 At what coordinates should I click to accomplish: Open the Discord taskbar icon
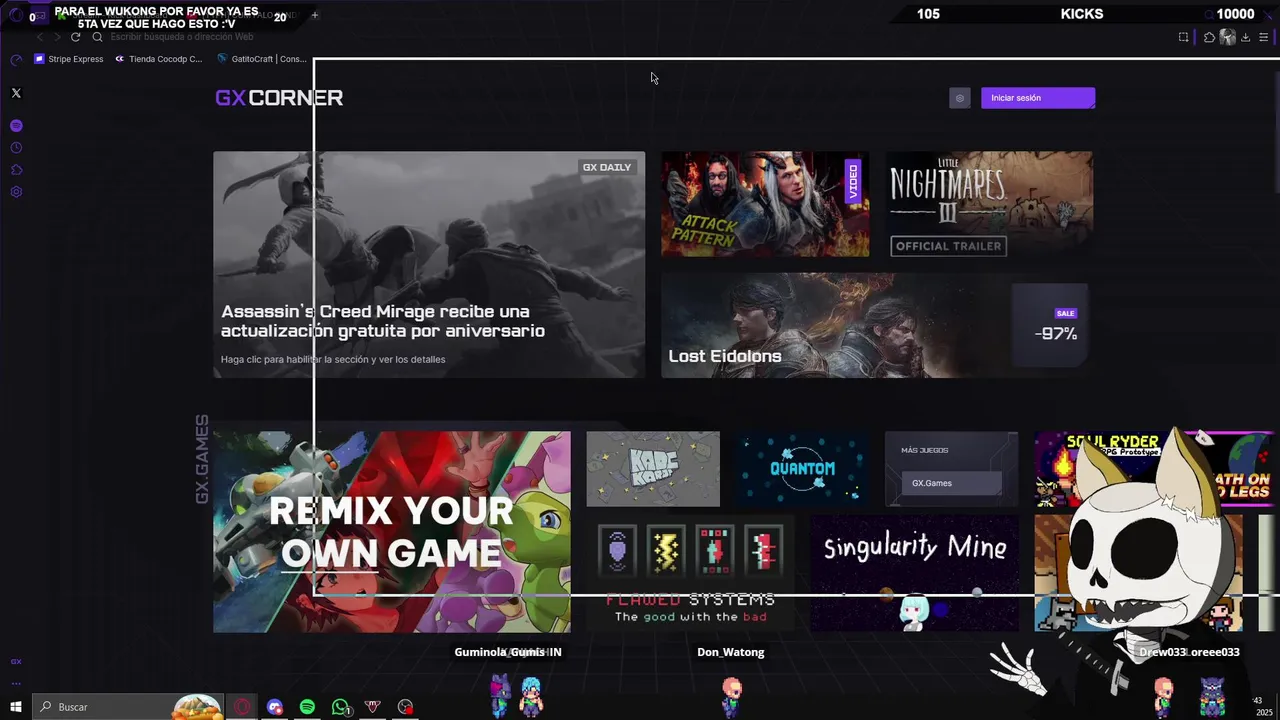(275, 707)
